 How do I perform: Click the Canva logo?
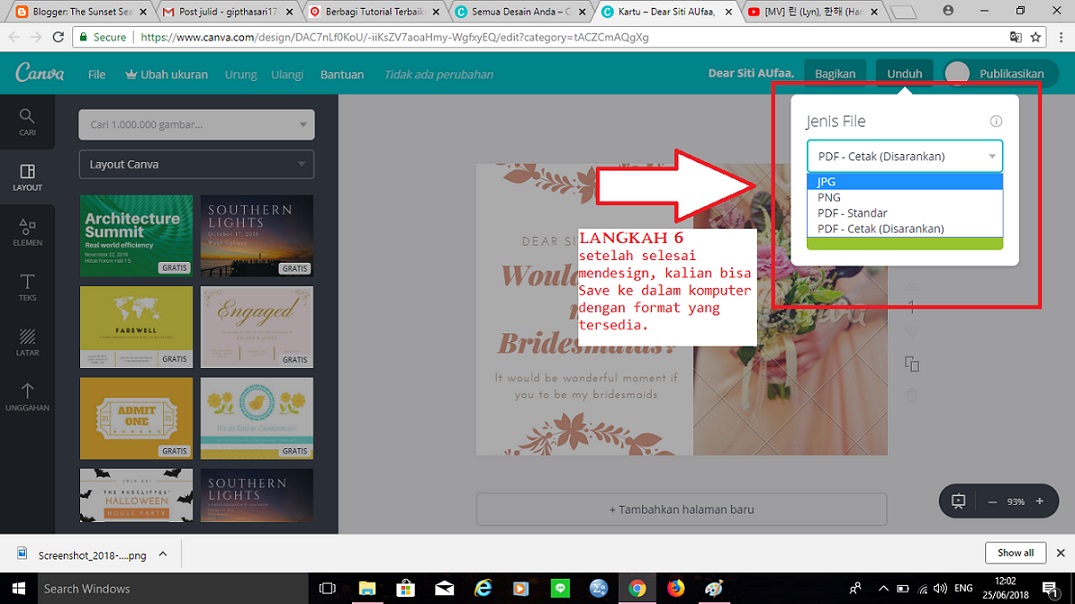coord(40,73)
